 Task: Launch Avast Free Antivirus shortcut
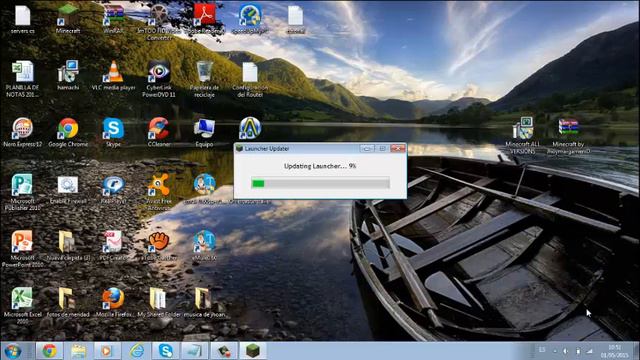(159, 192)
